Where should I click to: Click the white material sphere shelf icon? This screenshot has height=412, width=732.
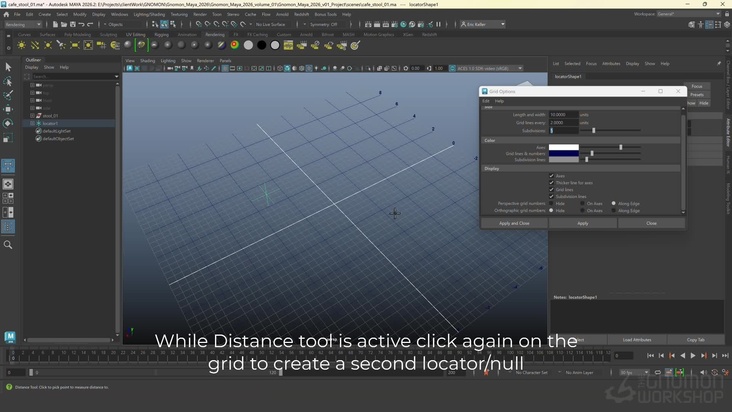click(x=247, y=44)
